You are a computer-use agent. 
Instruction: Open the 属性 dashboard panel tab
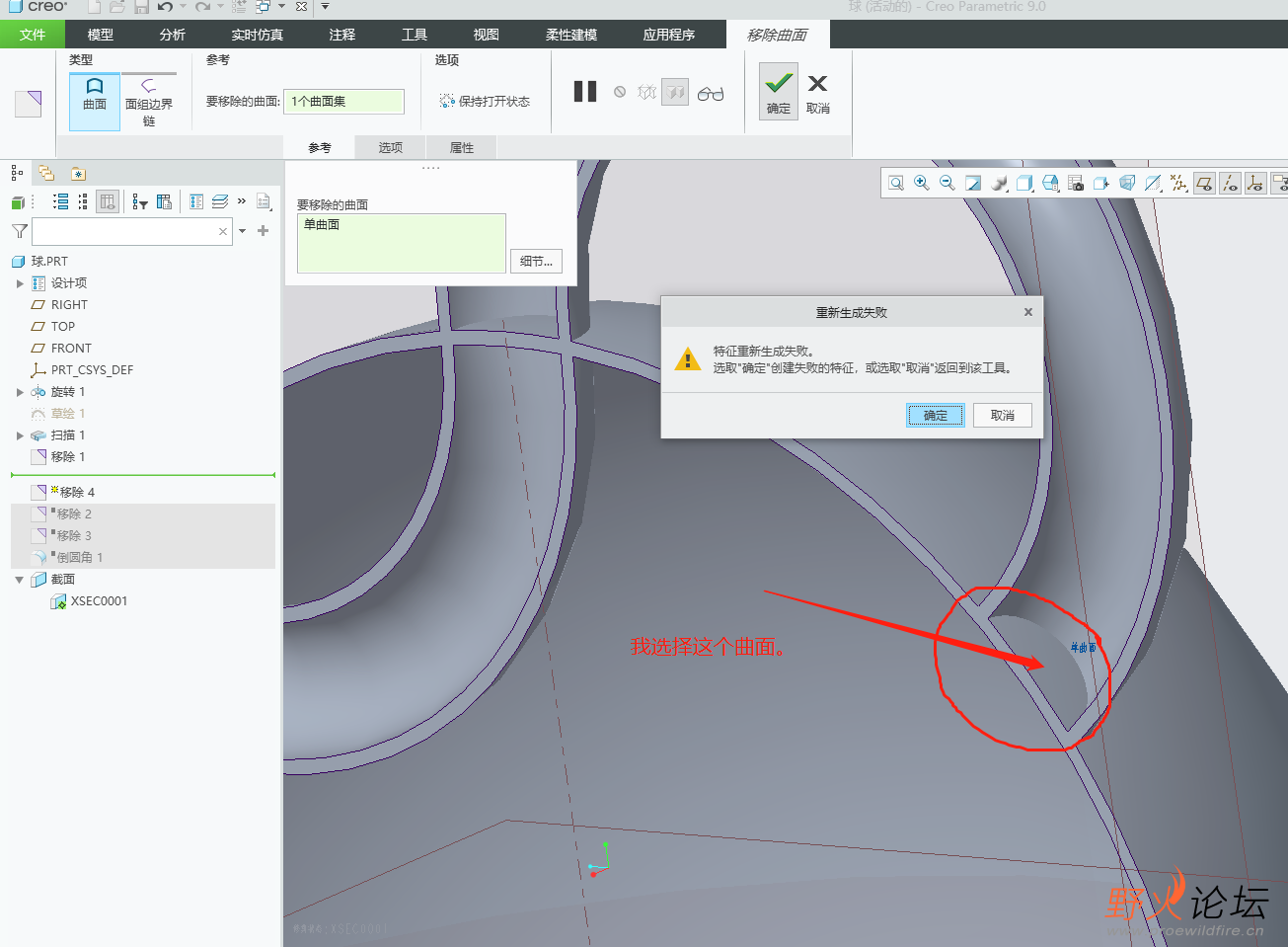(462, 147)
